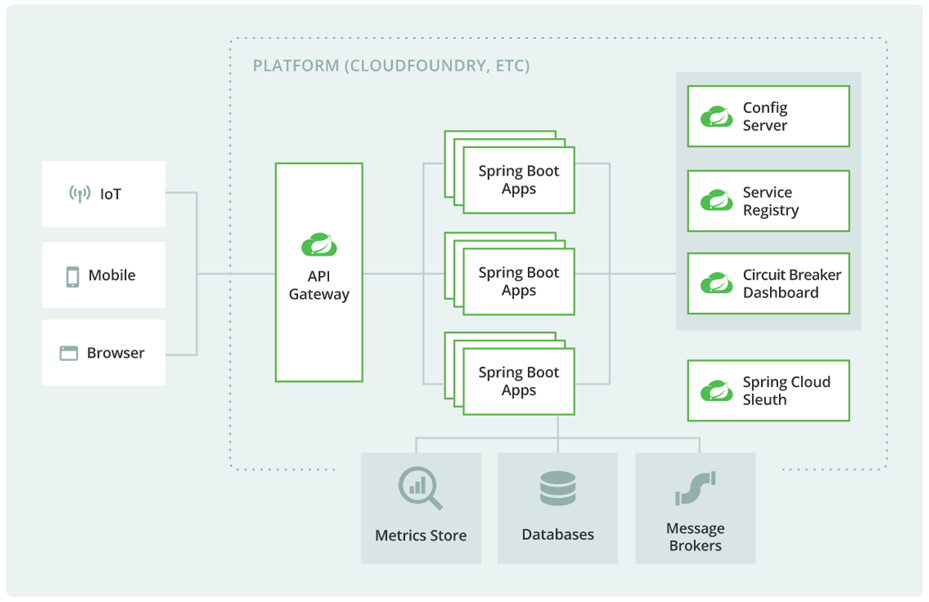
Task: Click the "PLATFORM (CLOUDFOUNDRY, ETC)" heading
Action: tap(391, 65)
